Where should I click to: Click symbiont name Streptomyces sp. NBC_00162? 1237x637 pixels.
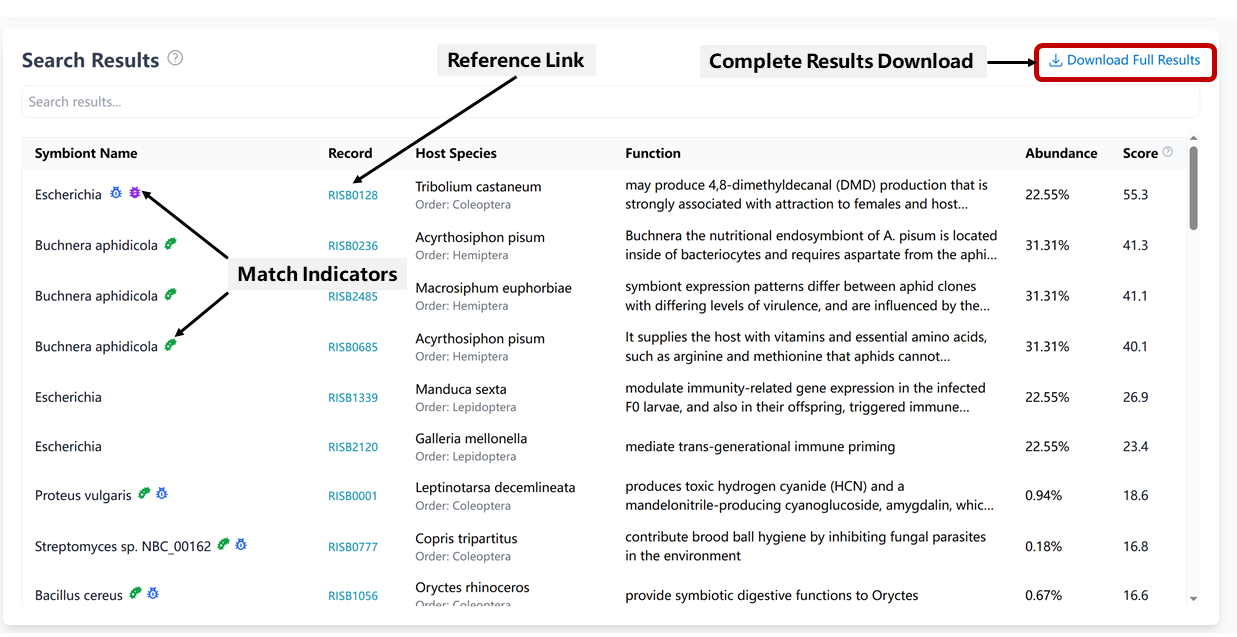pos(123,547)
